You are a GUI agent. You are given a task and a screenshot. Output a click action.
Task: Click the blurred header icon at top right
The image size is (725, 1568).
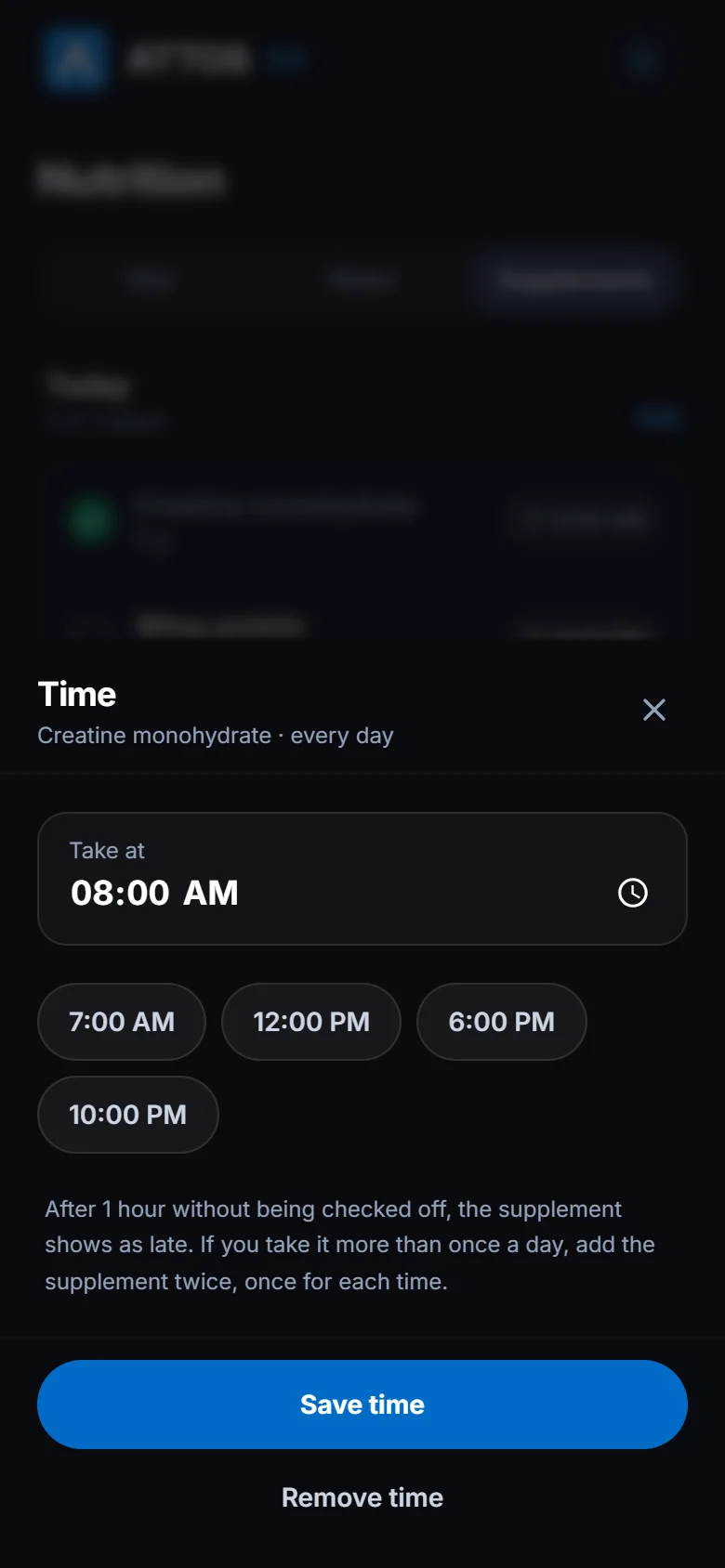[643, 59]
